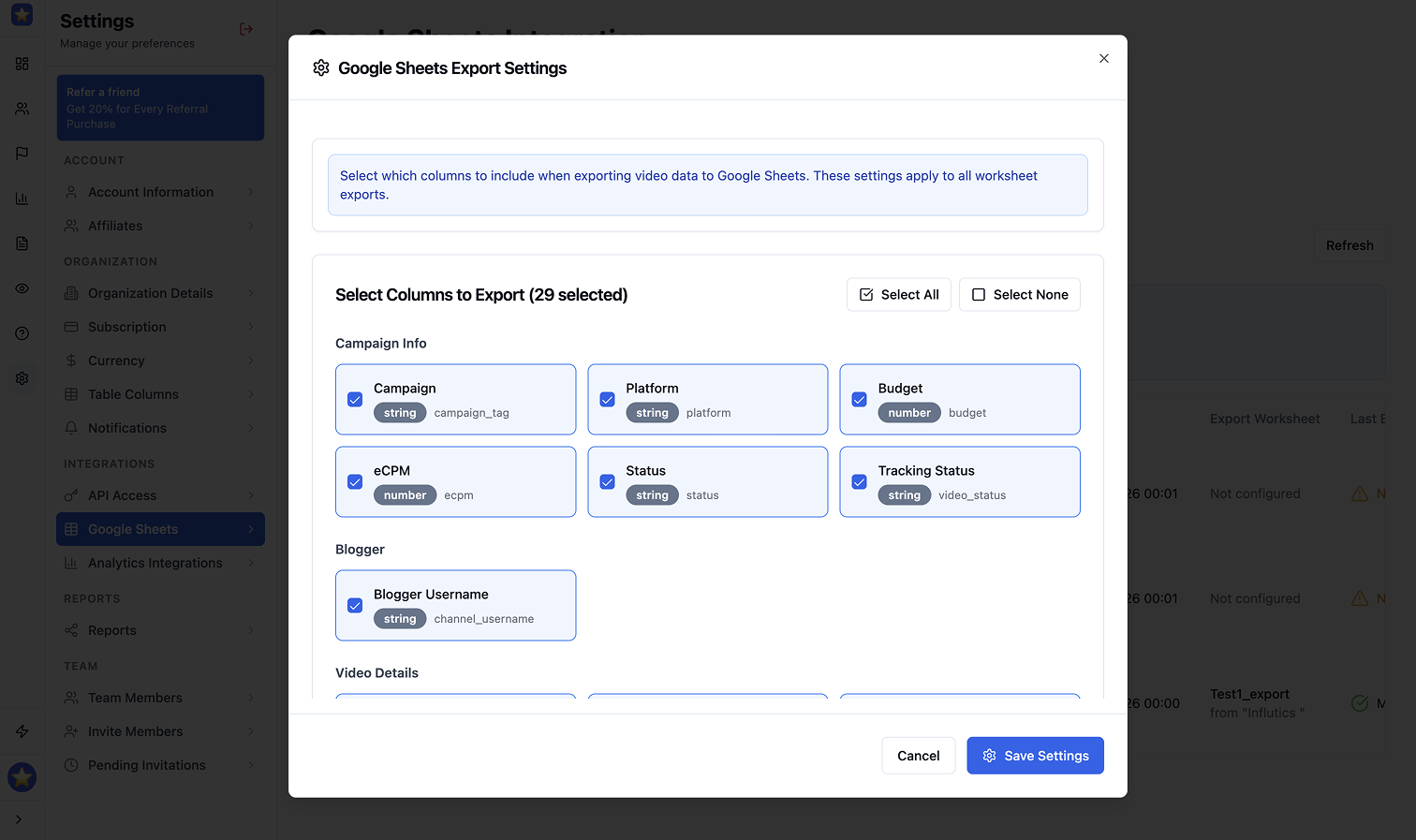This screenshot has width=1416, height=840.
Task: Open the users icon in left rail
Action: click(x=22, y=109)
